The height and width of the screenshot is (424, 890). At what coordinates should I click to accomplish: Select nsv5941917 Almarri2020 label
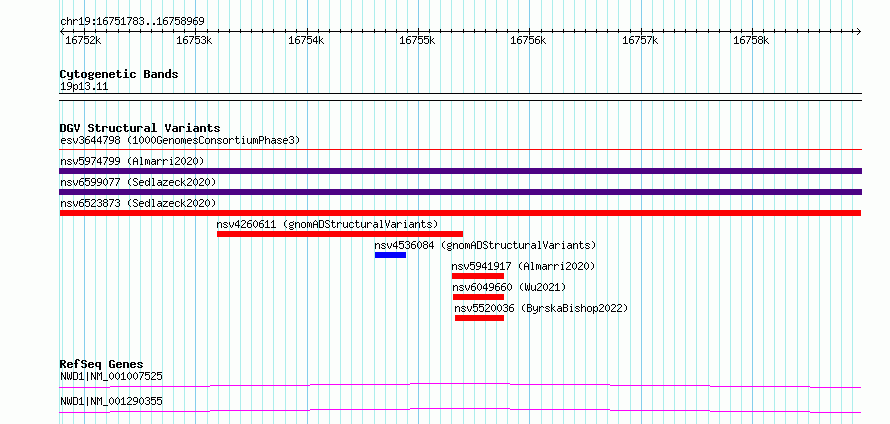tap(523, 266)
